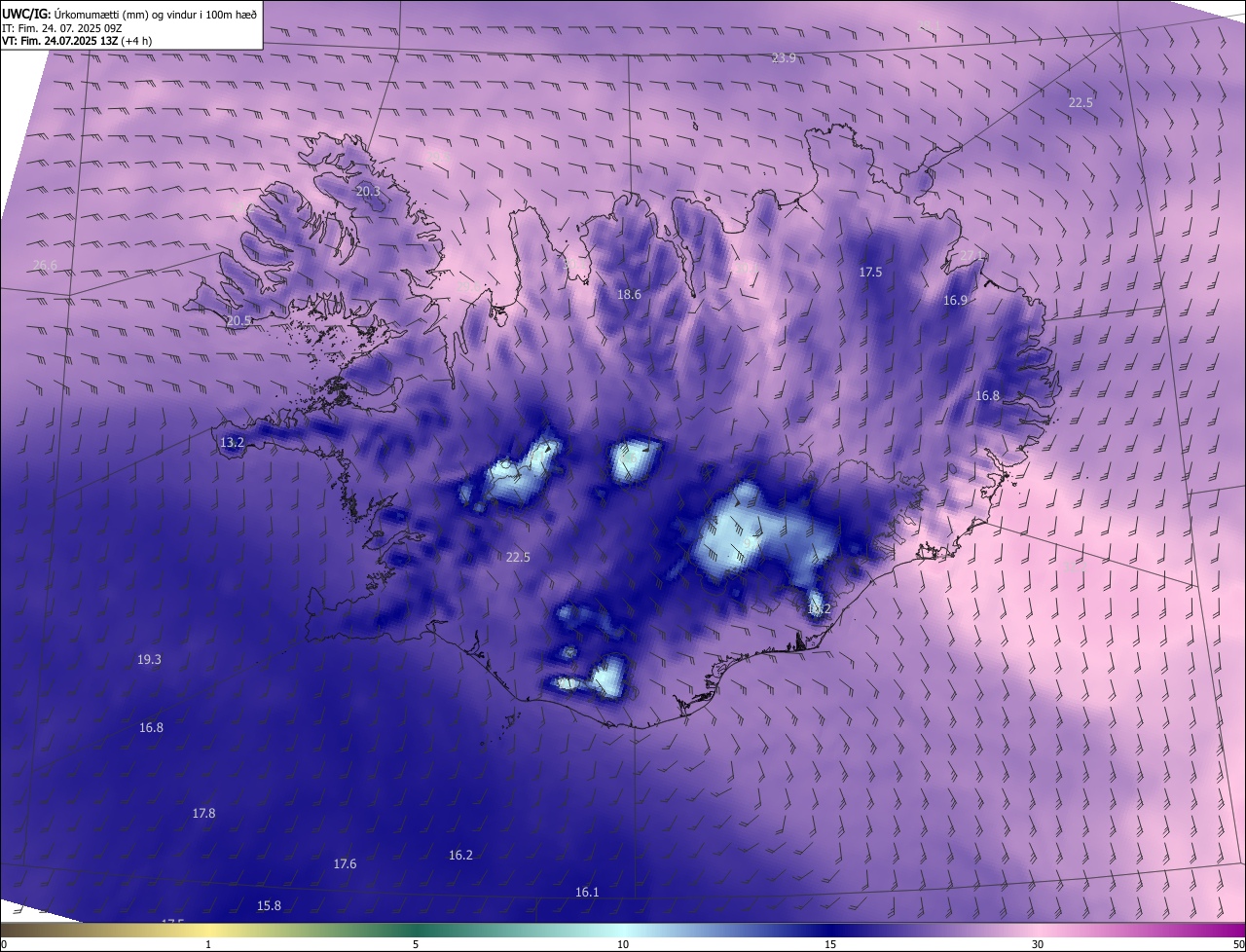Click the 0 tick on the color scale
This screenshot has width=1246, height=952.
pyautogui.click(x=4, y=945)
